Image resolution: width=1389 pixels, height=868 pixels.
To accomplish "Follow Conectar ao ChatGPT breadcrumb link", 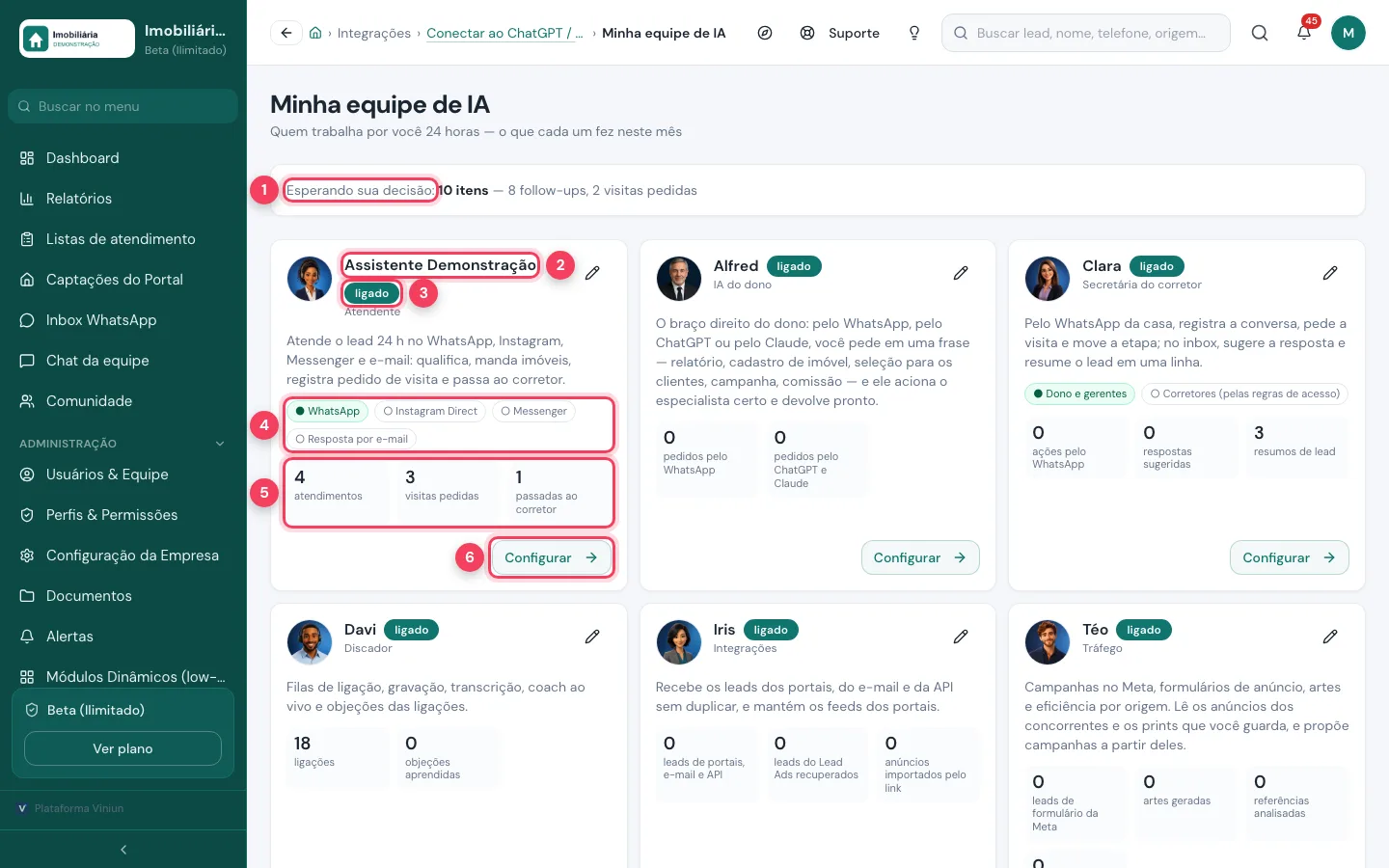I will [504, 33].
